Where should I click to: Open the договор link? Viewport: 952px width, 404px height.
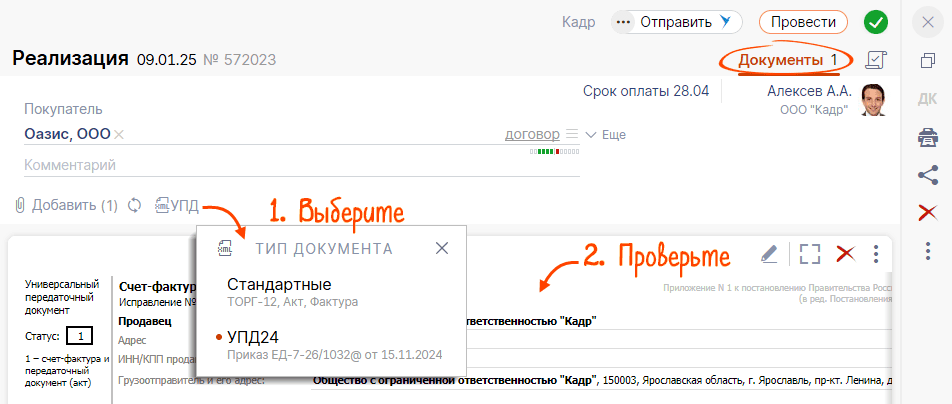click(x=532, y=134)
